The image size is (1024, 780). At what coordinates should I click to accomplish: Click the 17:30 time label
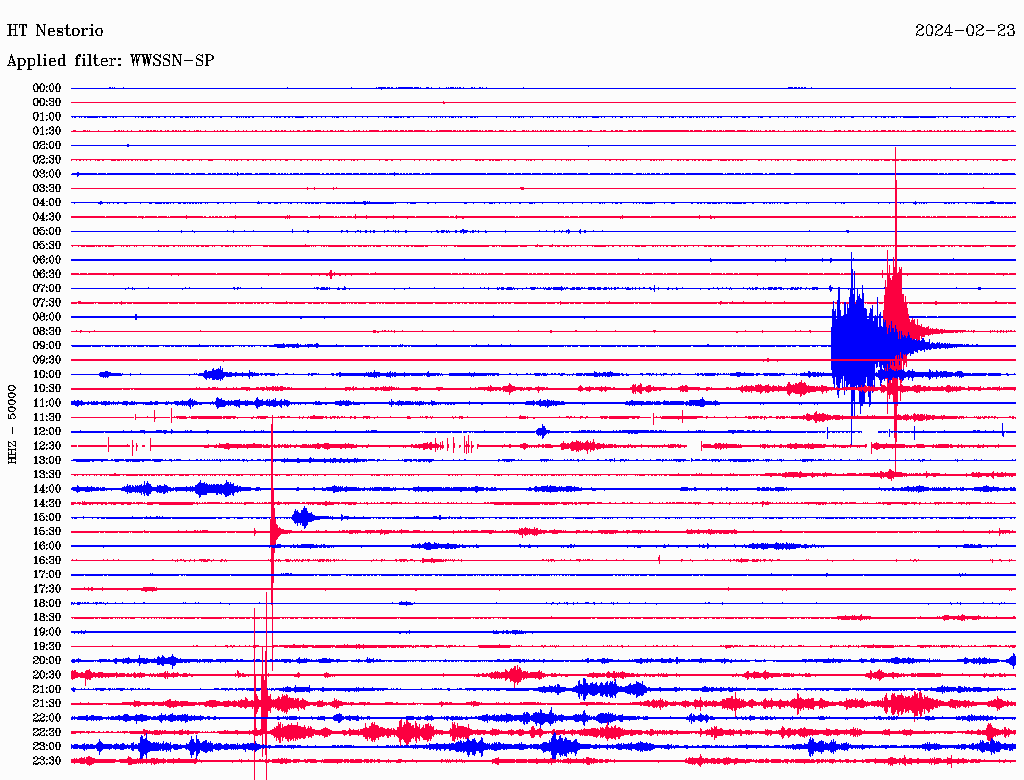click(x=47, y=589)
